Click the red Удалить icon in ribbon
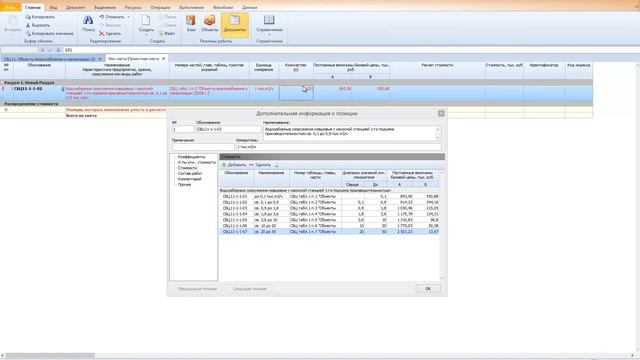640x360 pixels. tap(102, 33)
